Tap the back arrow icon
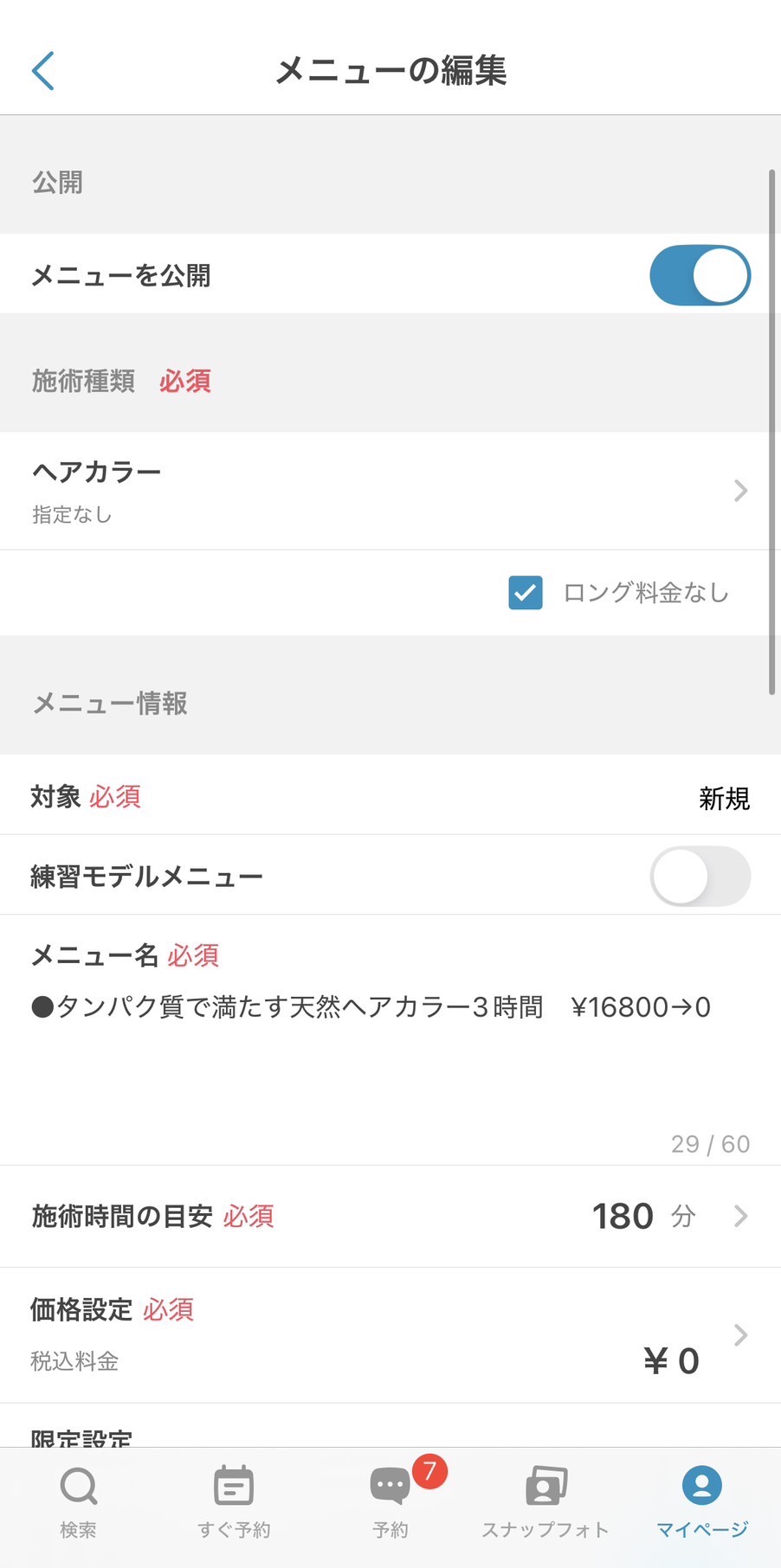Image resolution: width=781 pixels, height=1568 pixels. click(43, 70)
